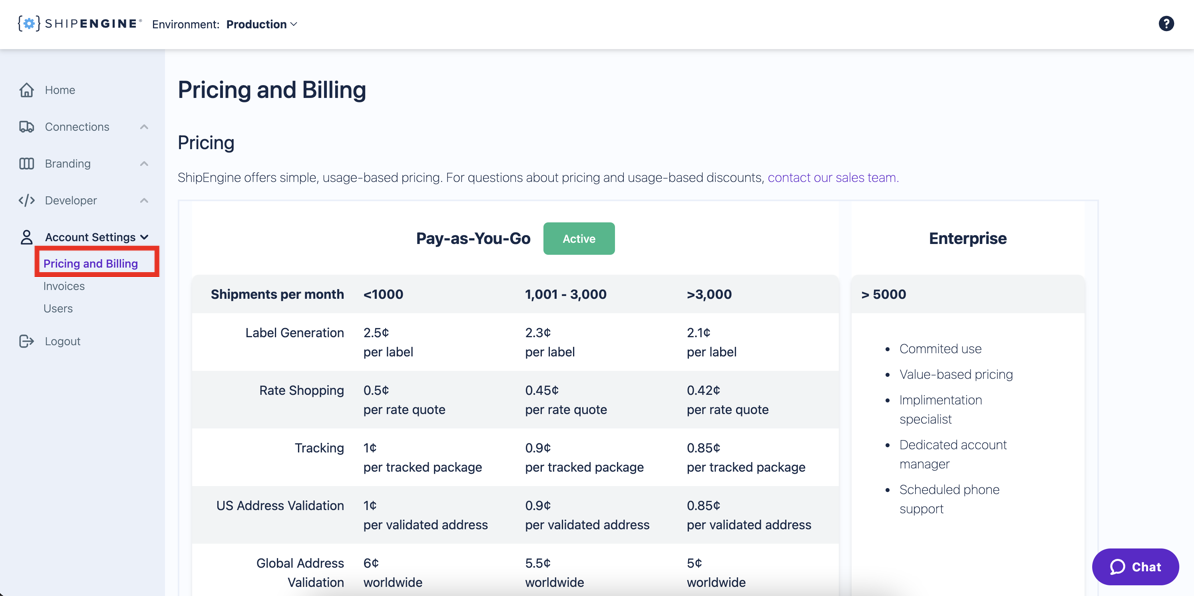Expand the Connections section chevron
Image resolution: width=1194 pixels, height=596 pixels.
pos(144,127)
